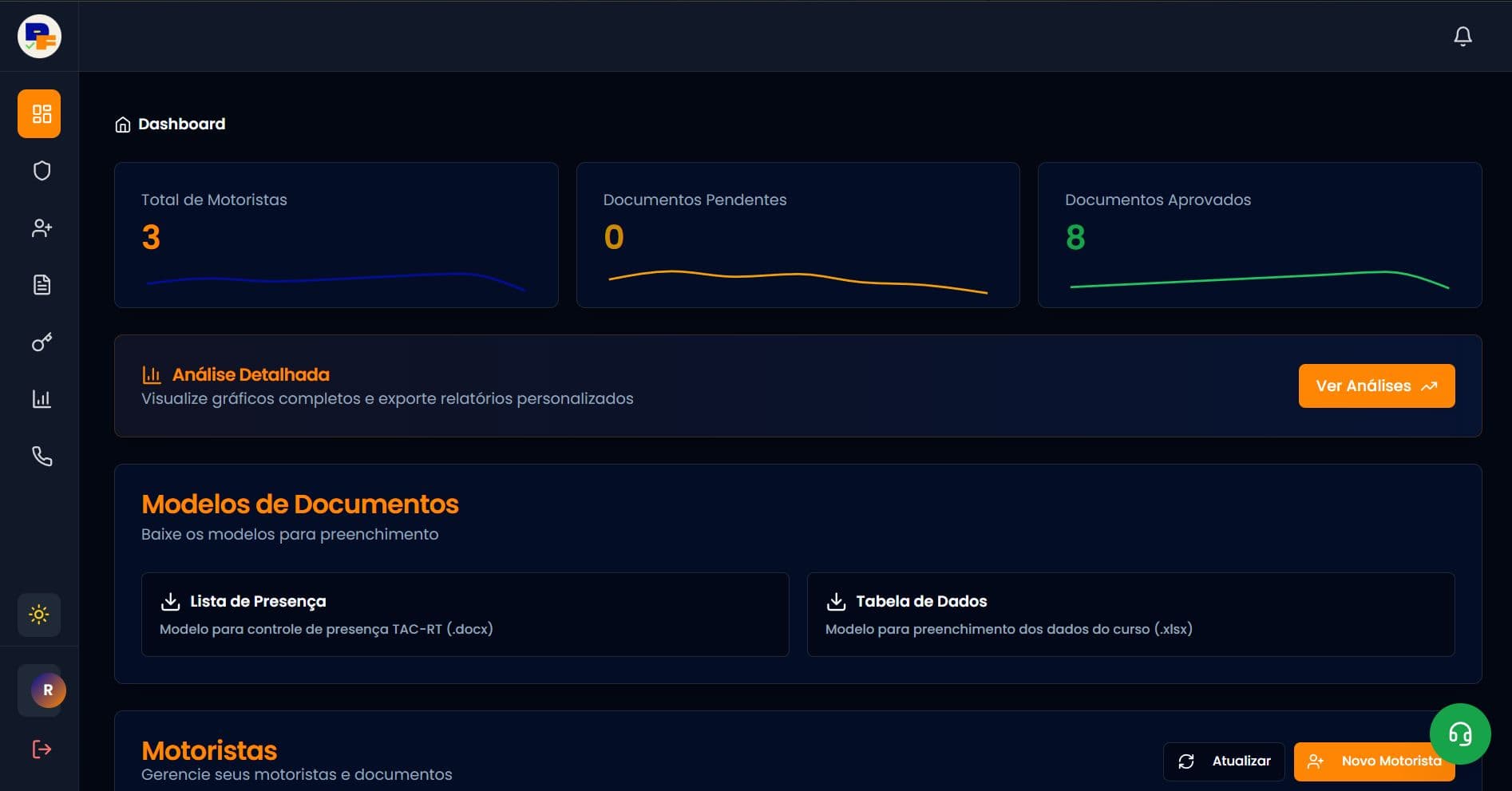Open the phone icon in sidebar
This screenshot has width=1512, height=791.
[x=42, y=457]
